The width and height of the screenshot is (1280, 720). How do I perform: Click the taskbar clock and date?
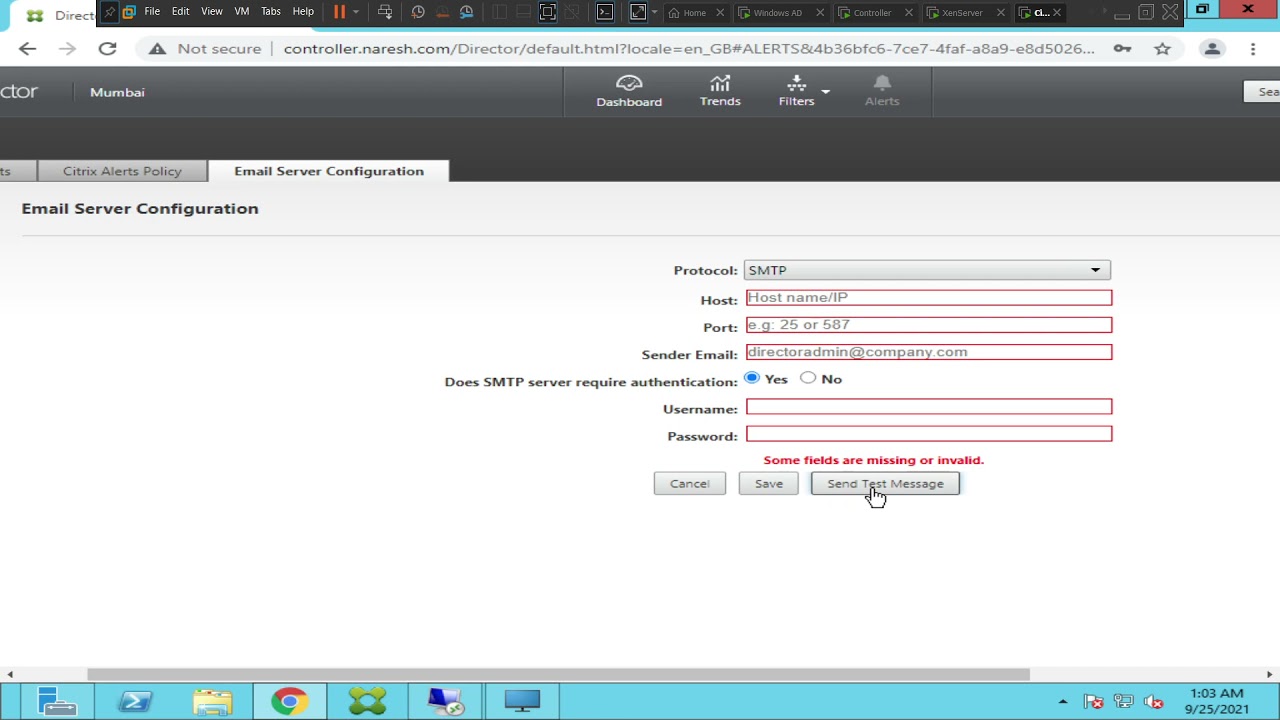(x=1217, y=701)
